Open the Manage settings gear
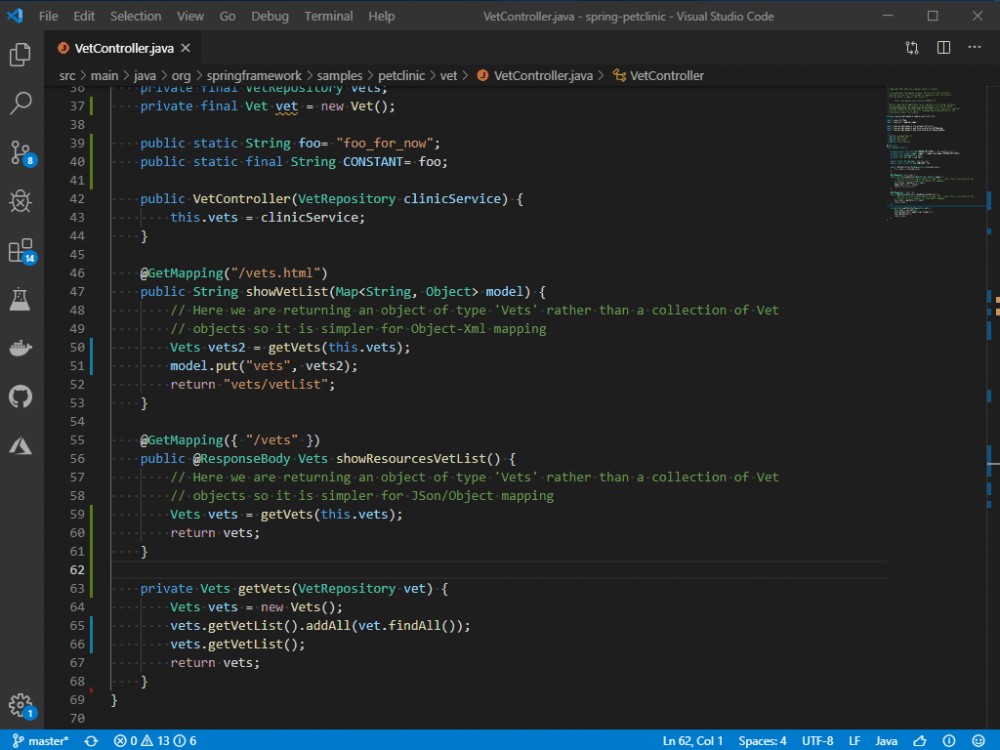This screenshot has height=750, width=1000. click(x=22, y=704)
